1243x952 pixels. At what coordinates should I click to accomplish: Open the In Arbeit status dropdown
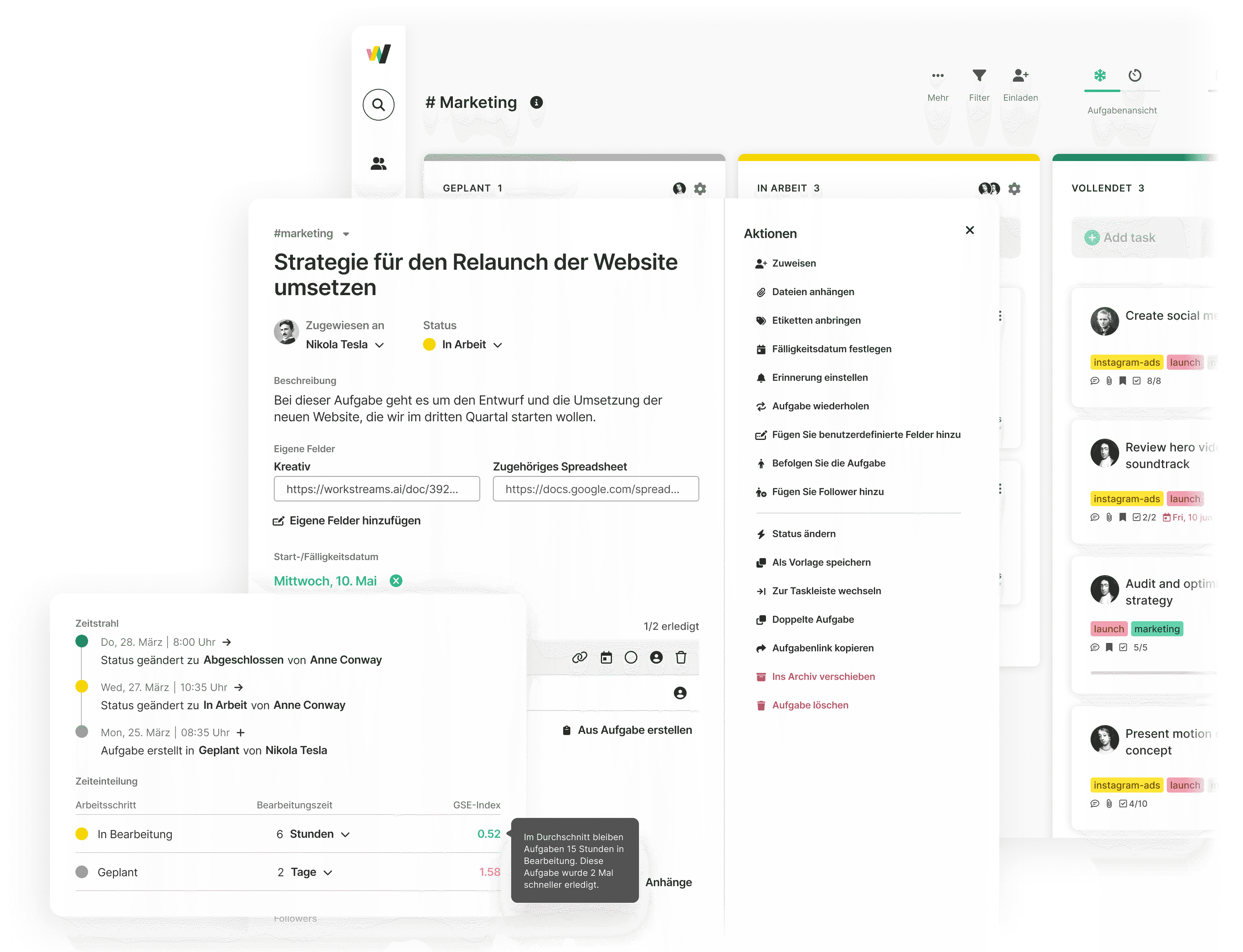click(497, 345)
